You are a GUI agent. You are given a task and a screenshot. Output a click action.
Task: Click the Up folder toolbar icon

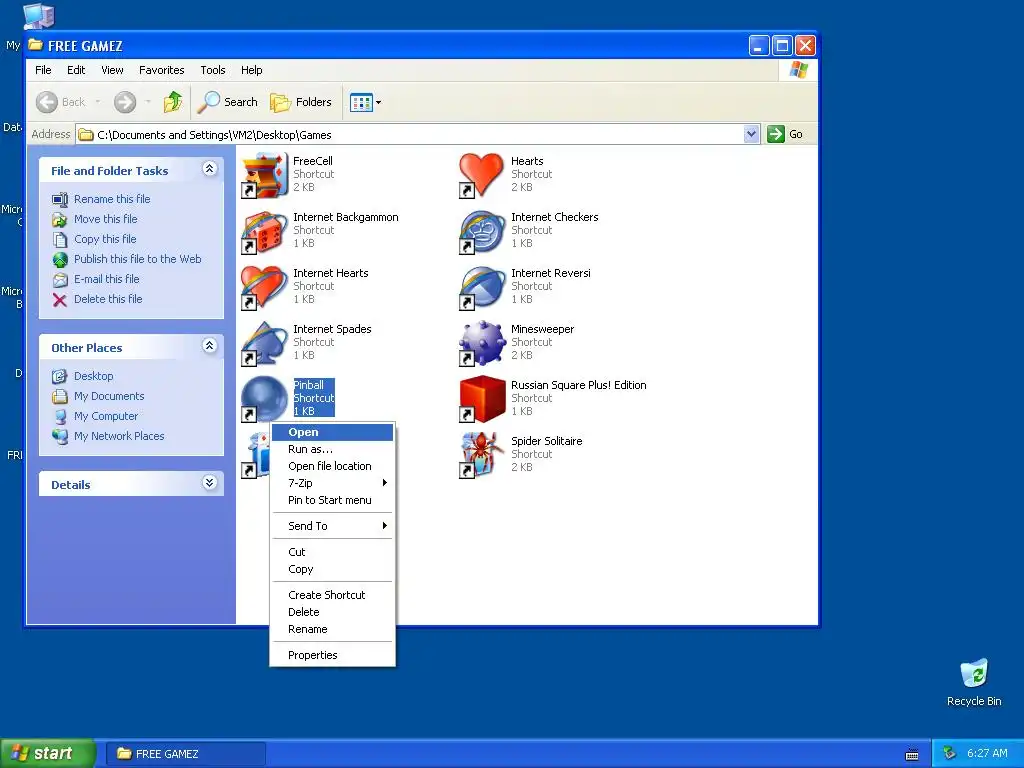coord(173,102)
